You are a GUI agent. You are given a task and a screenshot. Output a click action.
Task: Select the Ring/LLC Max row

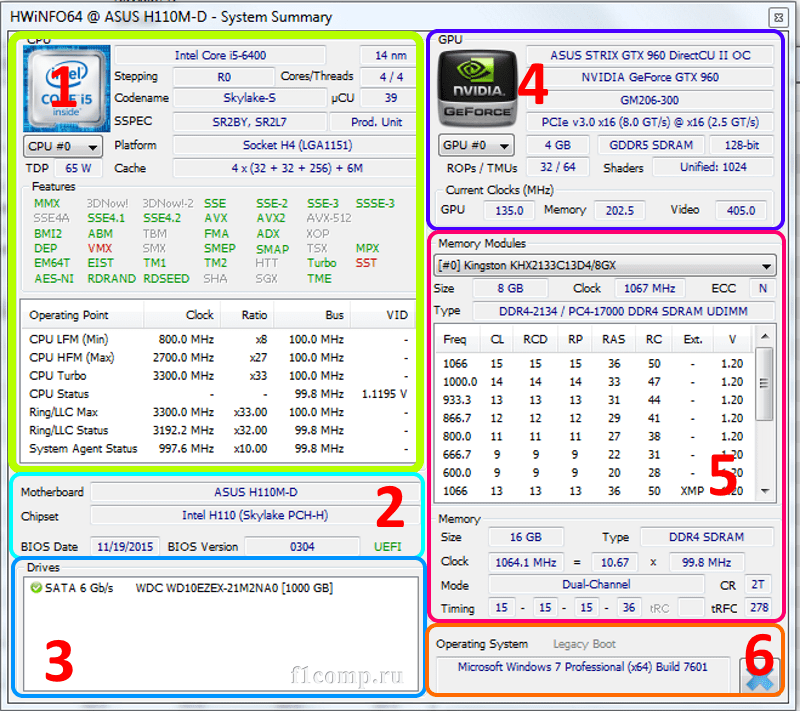click(218, 412)
